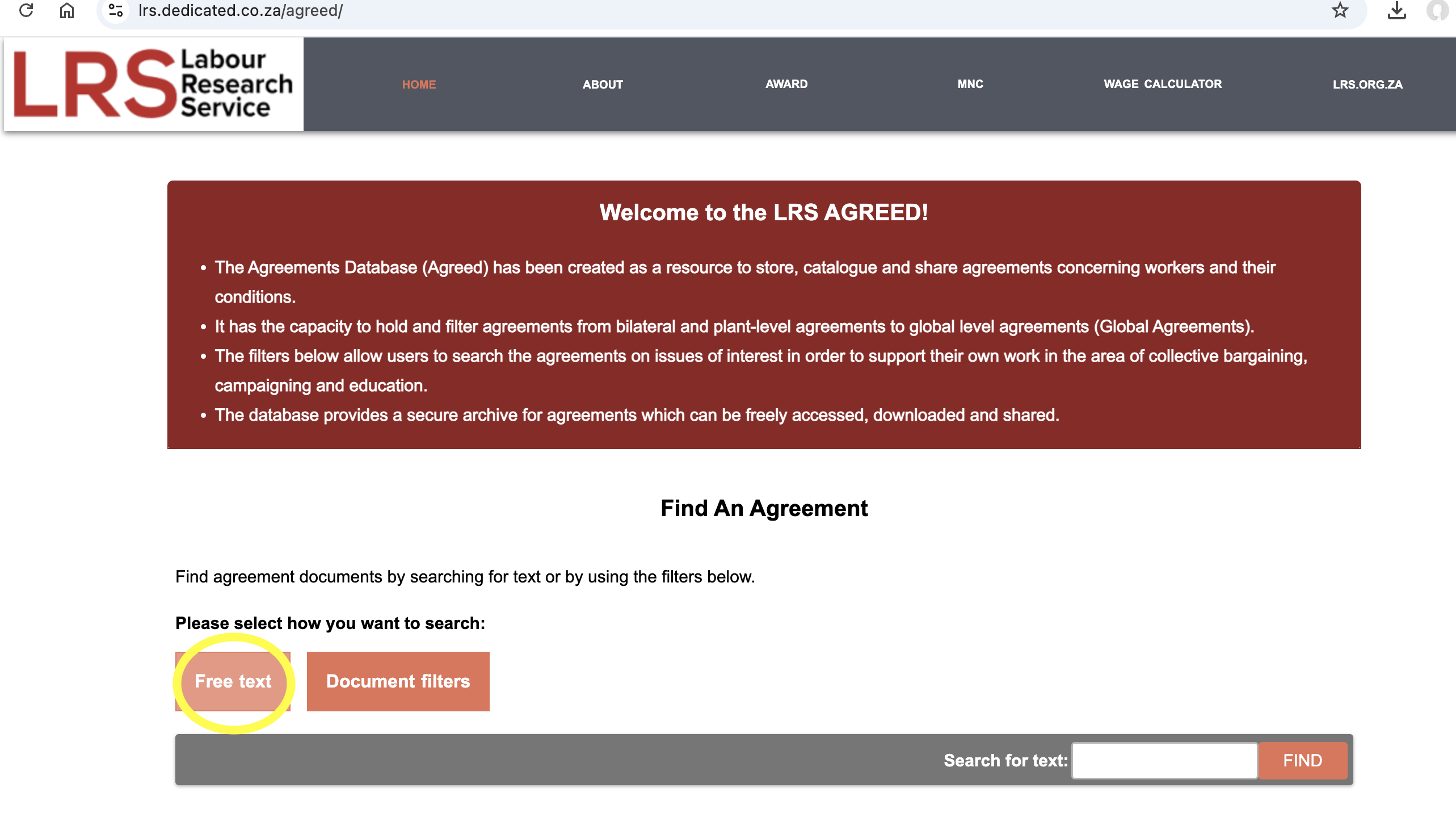The image size is (1456, 830).
Task: Click bullet text starting 'The filters below allow users'
Action: (x=761, y=371)
